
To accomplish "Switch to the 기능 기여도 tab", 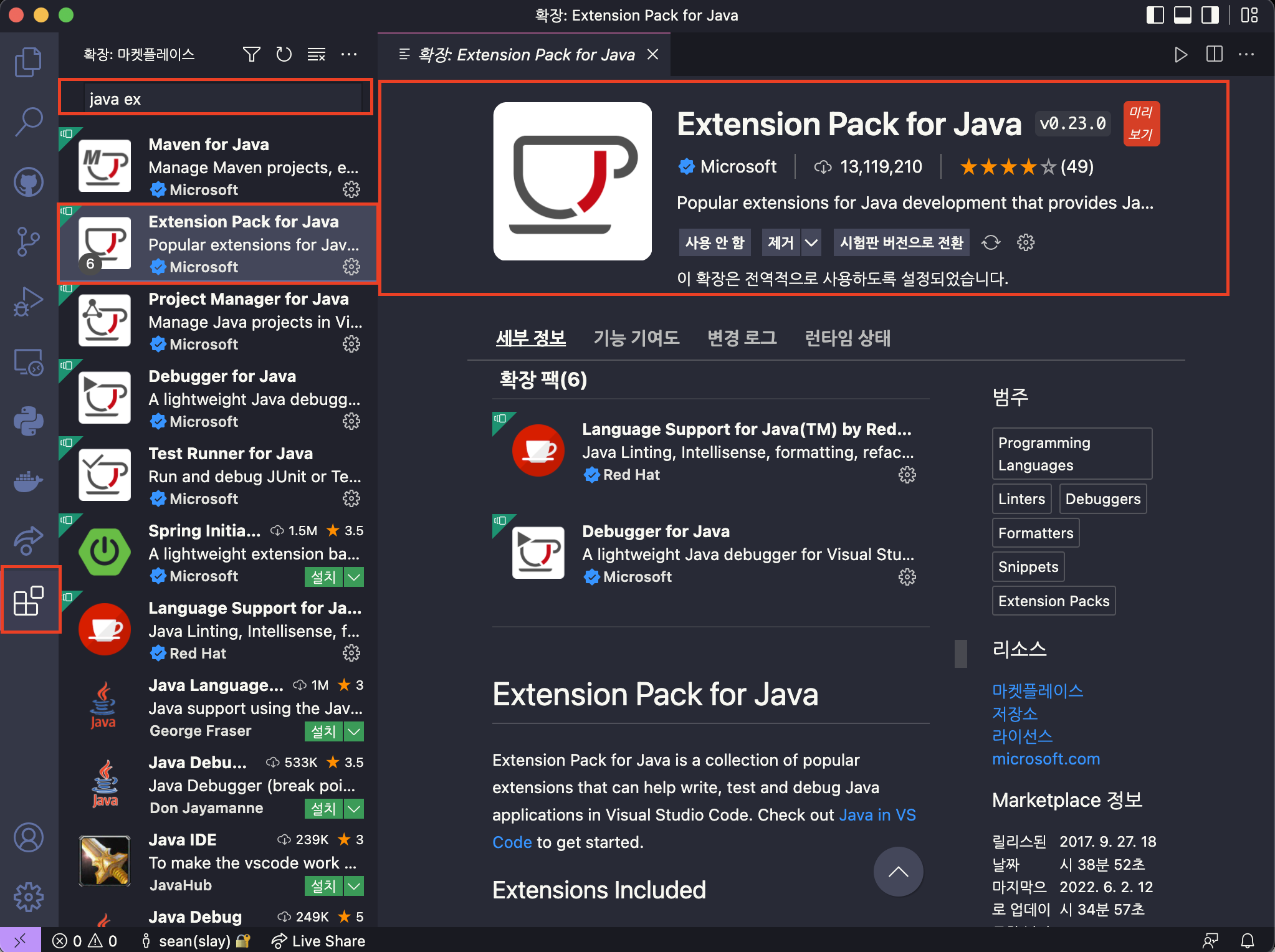I will coord(636,338).
